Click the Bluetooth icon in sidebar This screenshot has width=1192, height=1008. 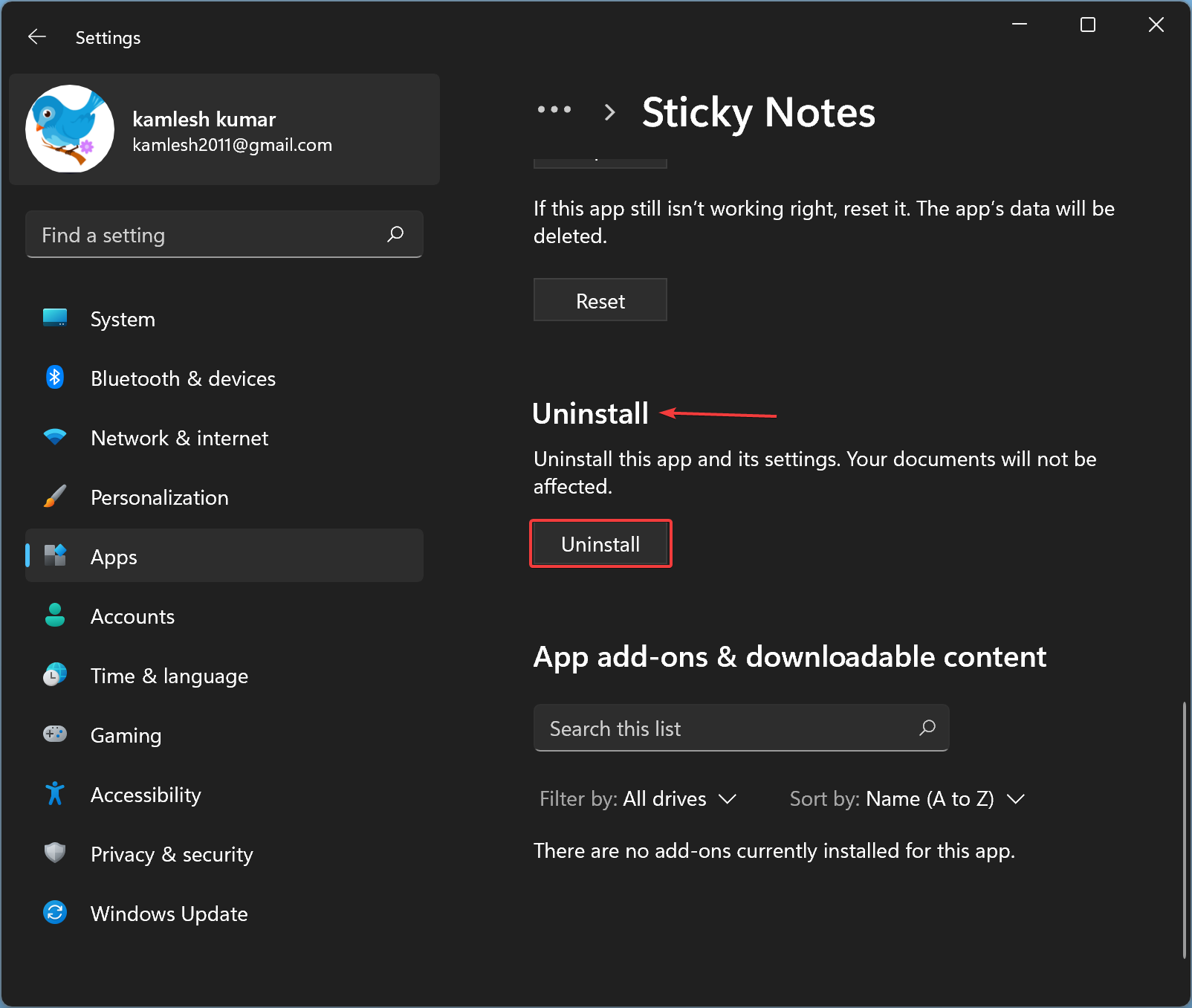55,378
